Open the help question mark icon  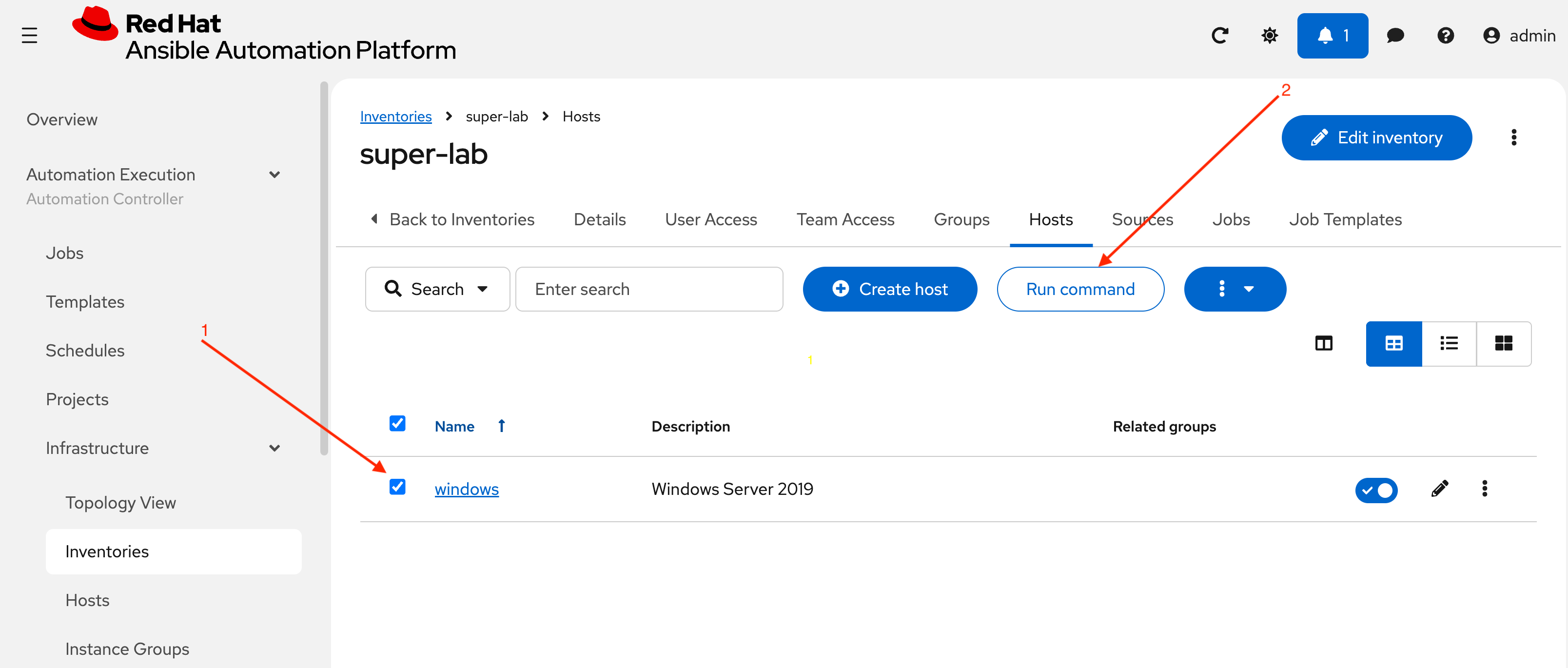(x=1445, y=36)
